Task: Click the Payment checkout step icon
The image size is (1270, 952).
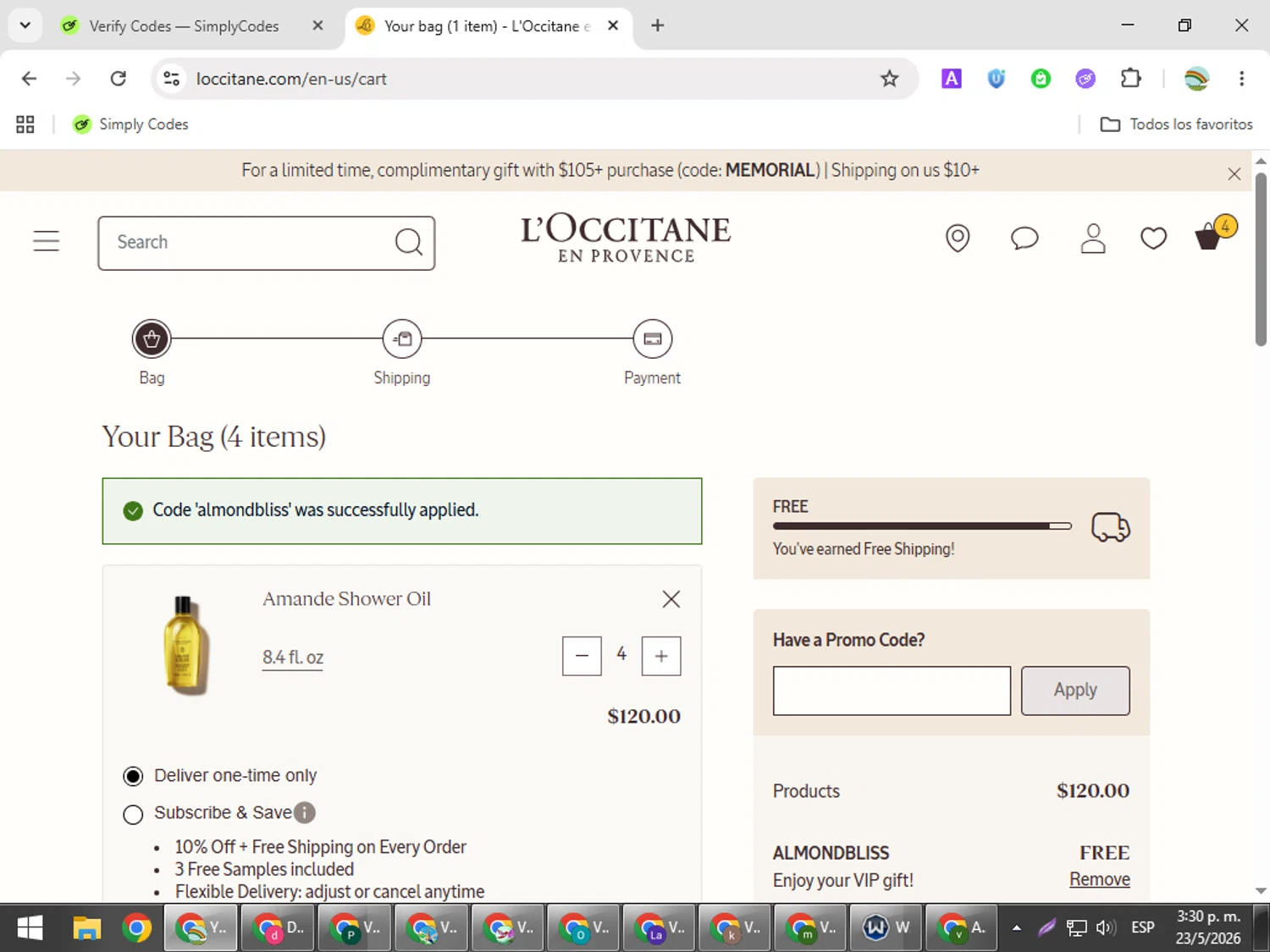Action: pos(652,339)
